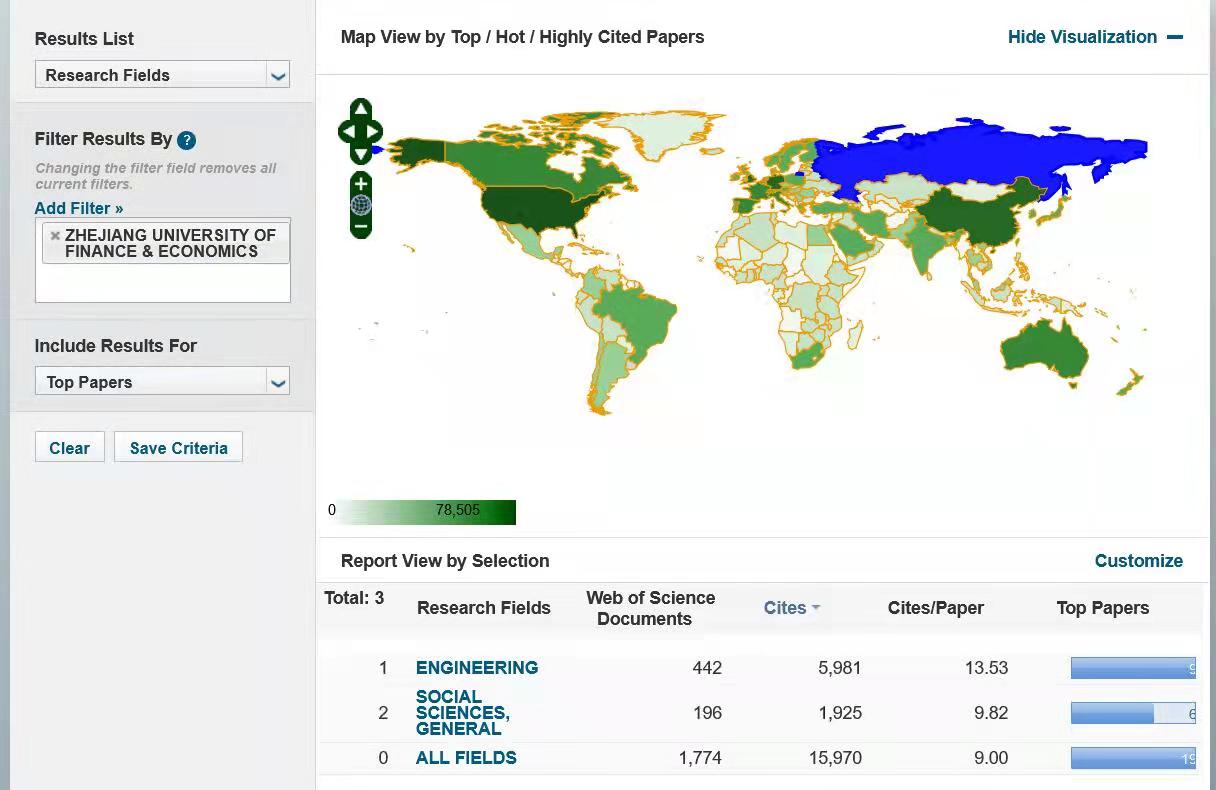Viewport: 1216px width, 790px height.
Task: Expand the Top Papers include results dropdown
Action: (x=277, y=382)
